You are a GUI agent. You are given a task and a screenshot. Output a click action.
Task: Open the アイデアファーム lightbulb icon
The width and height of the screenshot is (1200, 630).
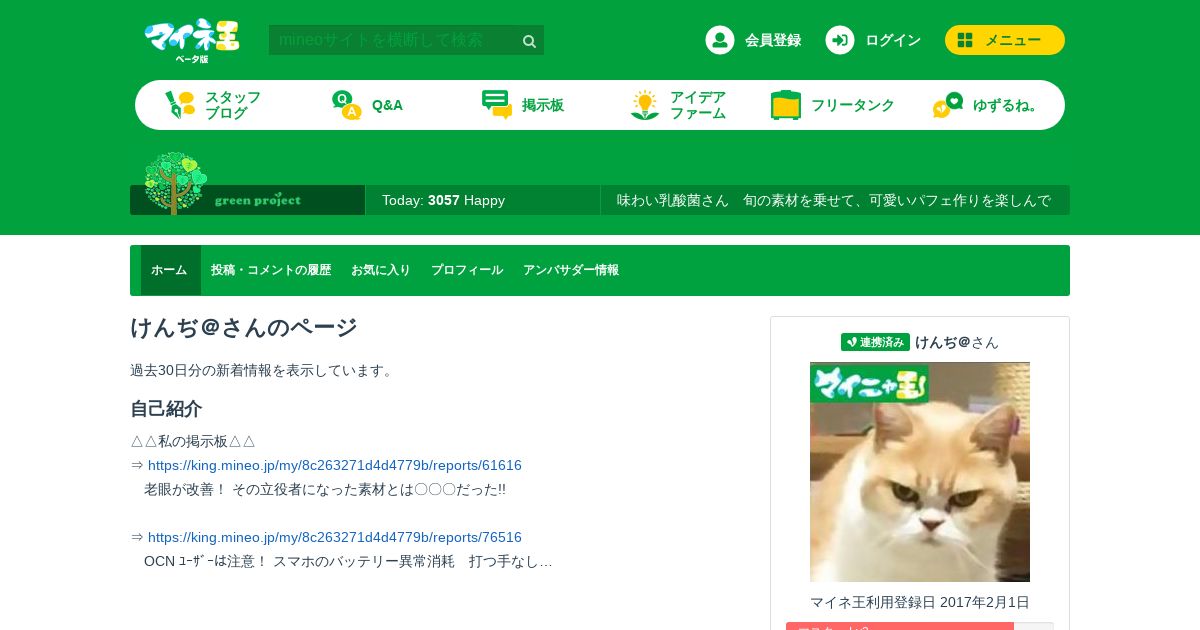click(645, 105)
